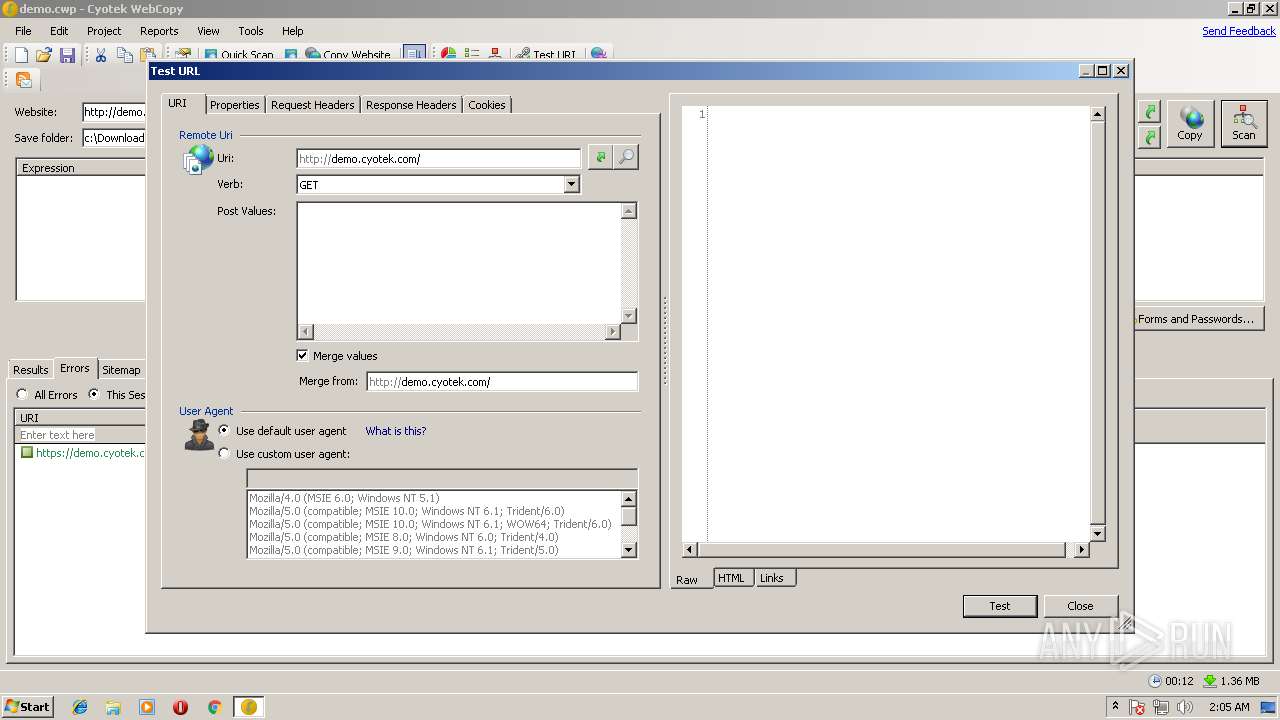Screen dimensions: 1280x720
Task: Click the globe icon after Test URL
Action: [598, 54]
